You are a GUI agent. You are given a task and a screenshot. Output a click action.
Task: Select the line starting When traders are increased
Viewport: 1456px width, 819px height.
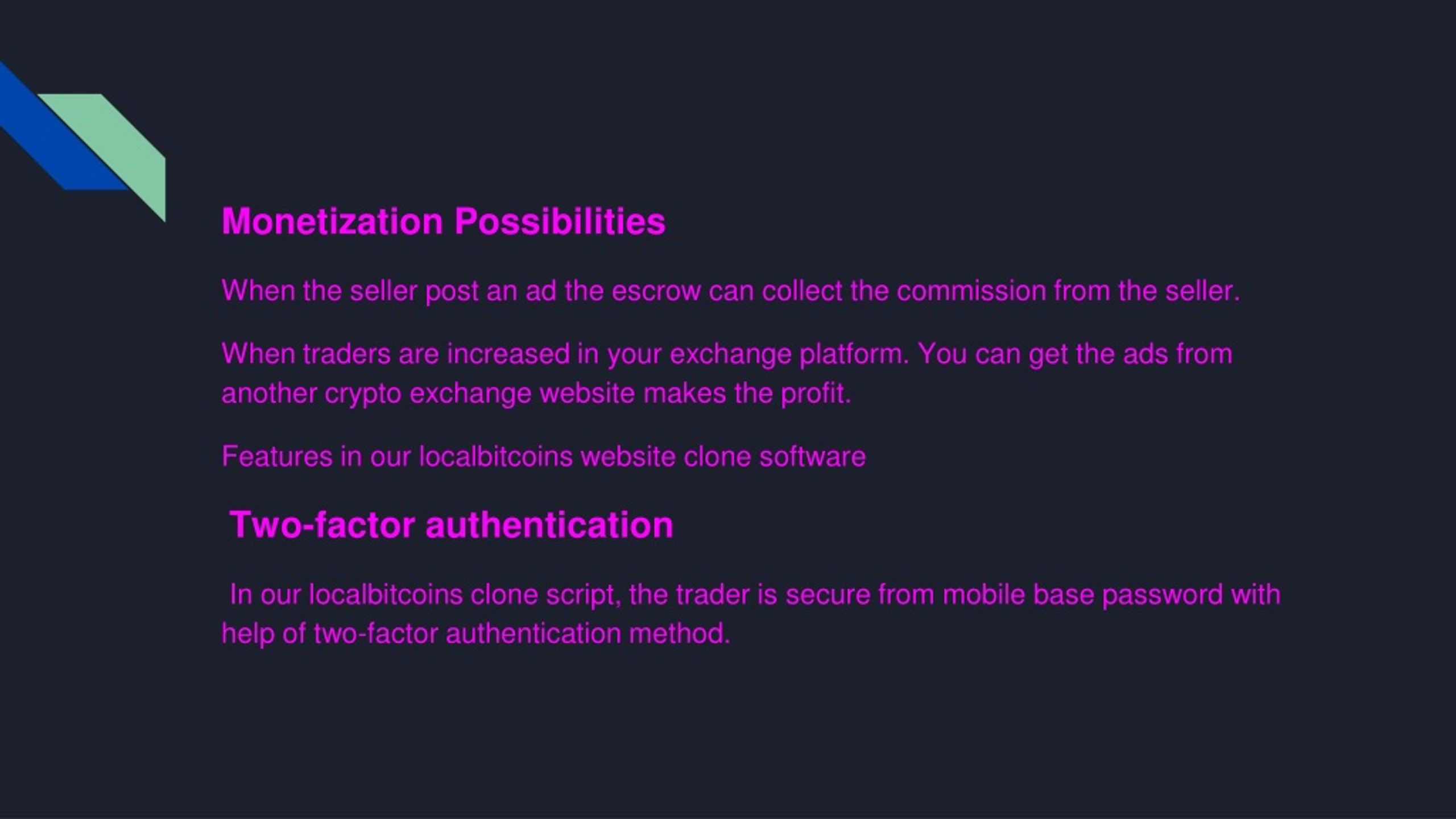coord(727,354)
